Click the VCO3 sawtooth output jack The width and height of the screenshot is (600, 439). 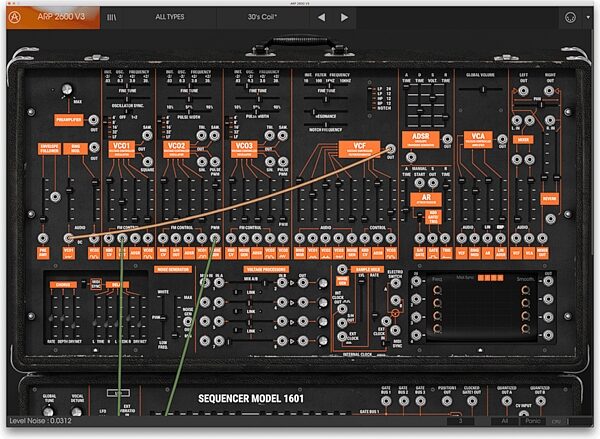pos(283,135)
